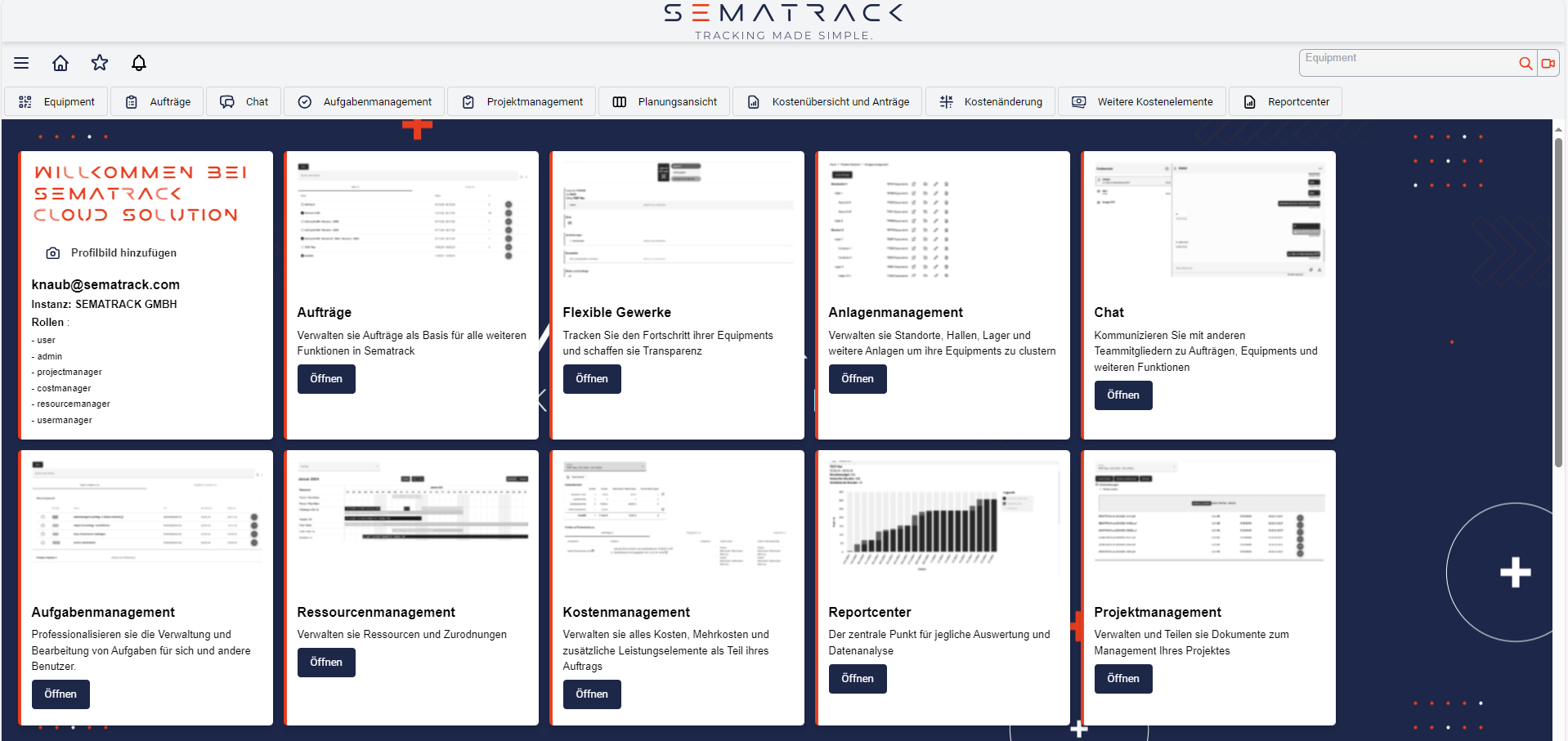Viewport: 1568px width, 741px height.
Task: Click the Ressourcenmanagement card title
Action: [x=377, y=613]
